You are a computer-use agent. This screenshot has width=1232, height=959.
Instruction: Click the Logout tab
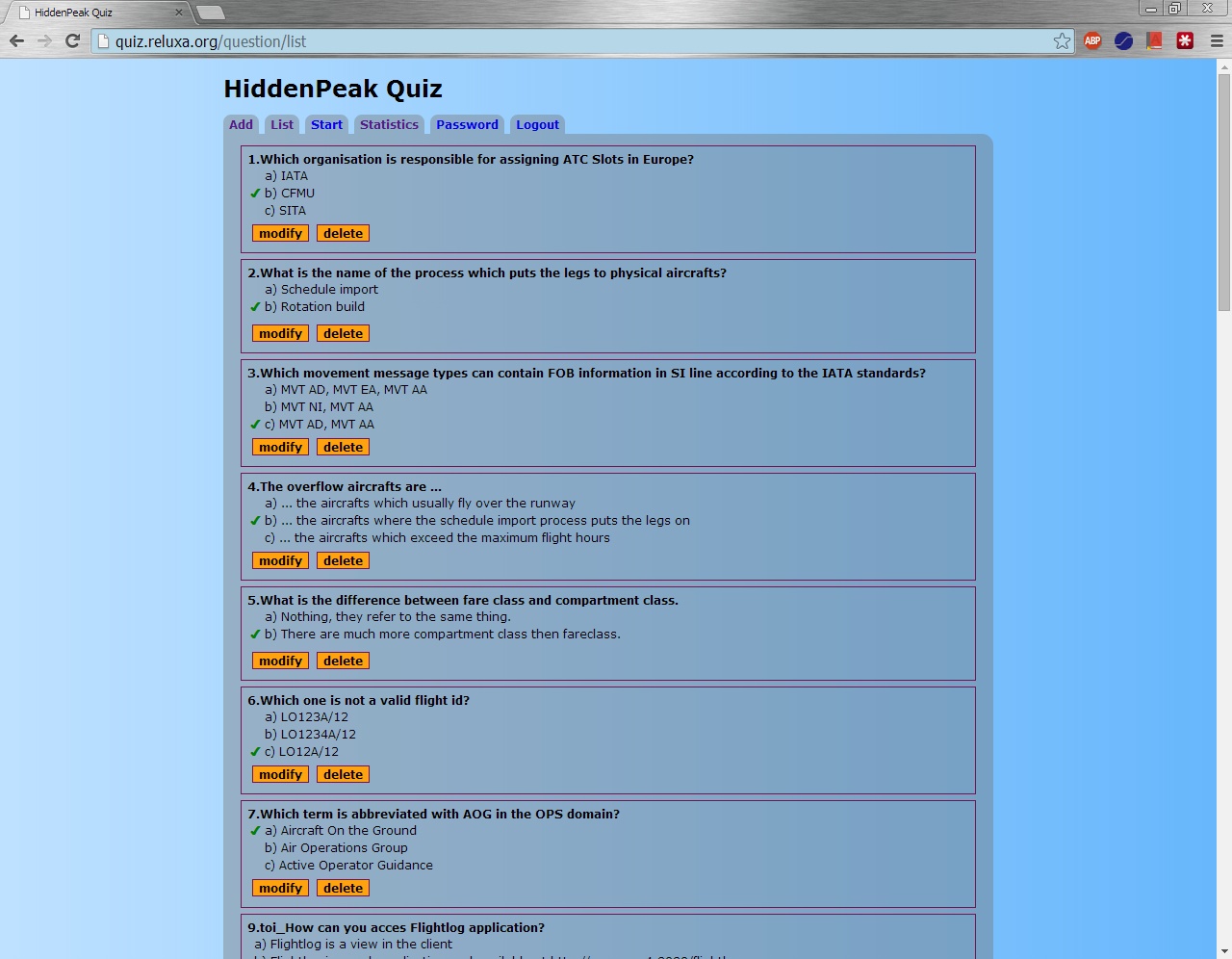coord(537,124)
